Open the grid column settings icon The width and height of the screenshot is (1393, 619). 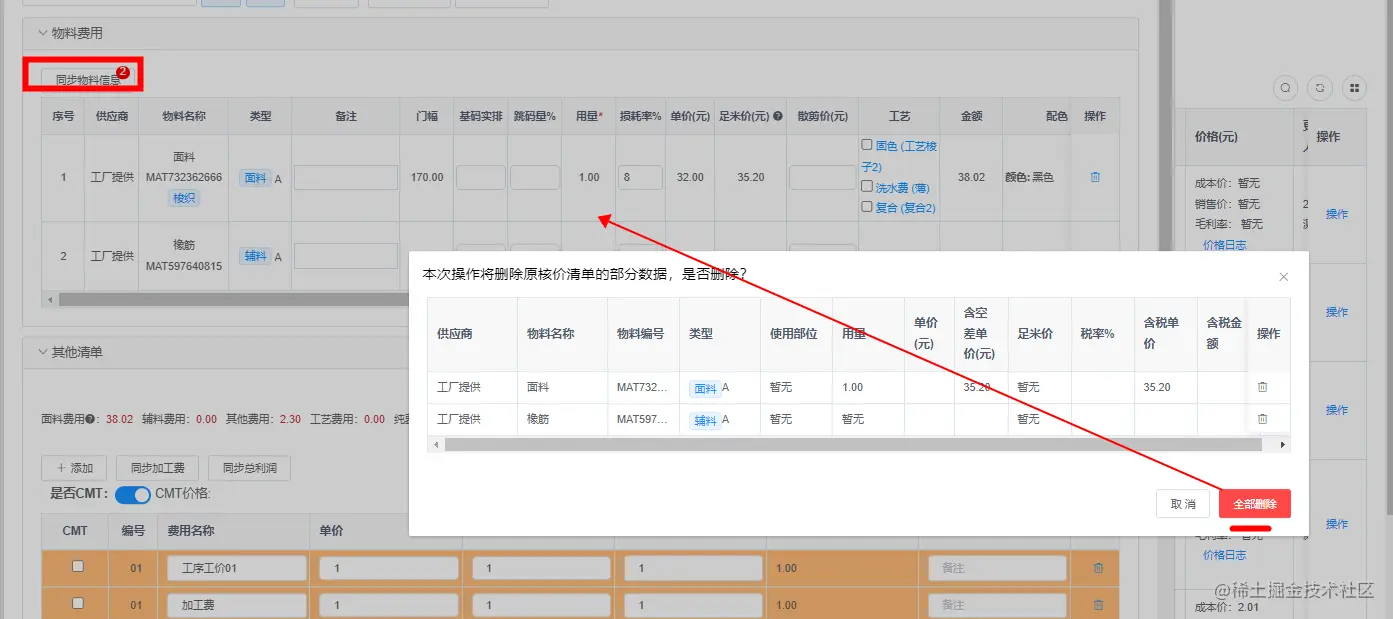pos(1355,88)
